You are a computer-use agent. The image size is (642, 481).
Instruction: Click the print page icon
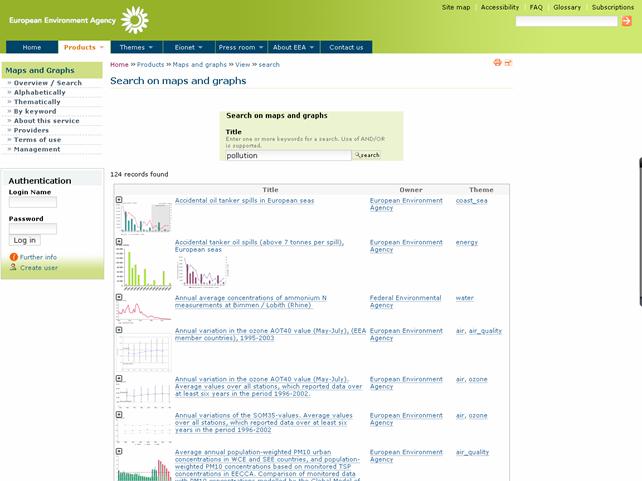pos(497,63)
